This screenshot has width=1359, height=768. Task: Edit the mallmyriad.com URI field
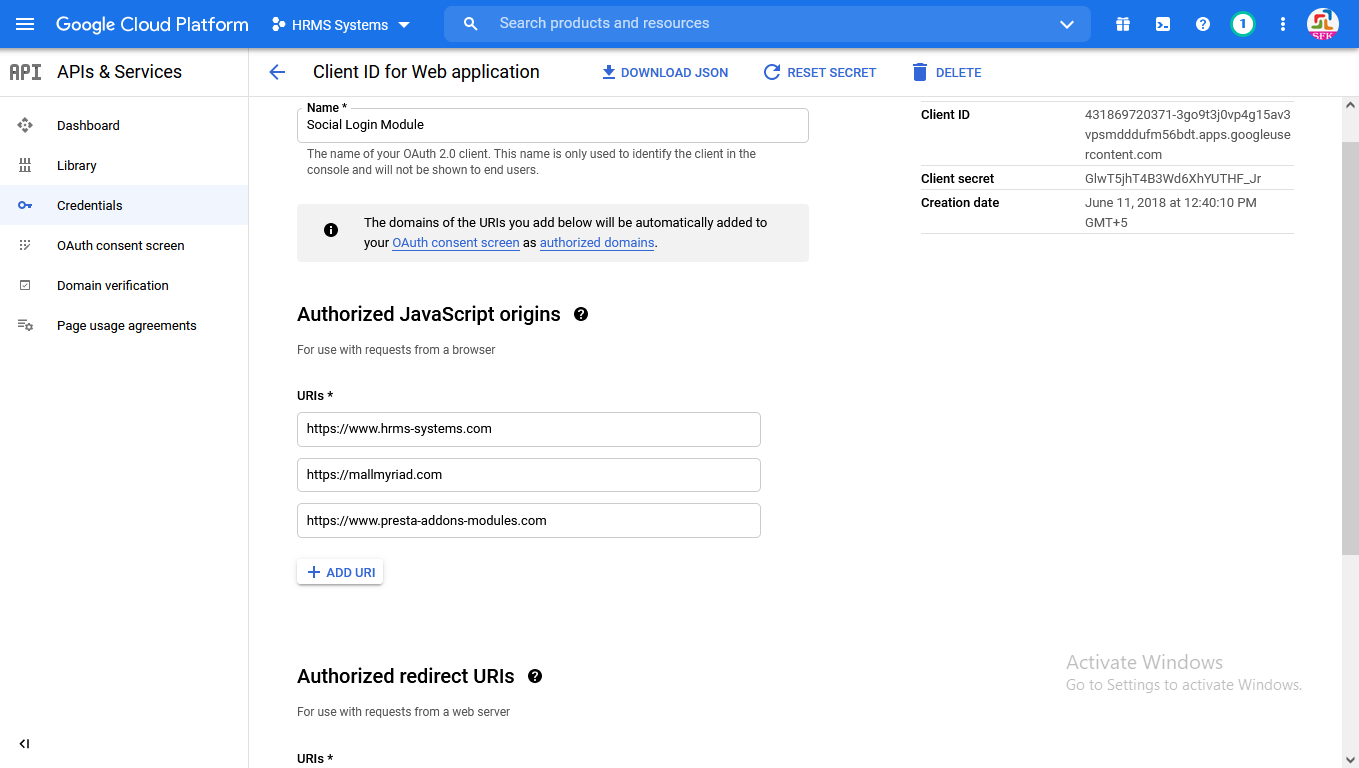(x=529, y=475)
